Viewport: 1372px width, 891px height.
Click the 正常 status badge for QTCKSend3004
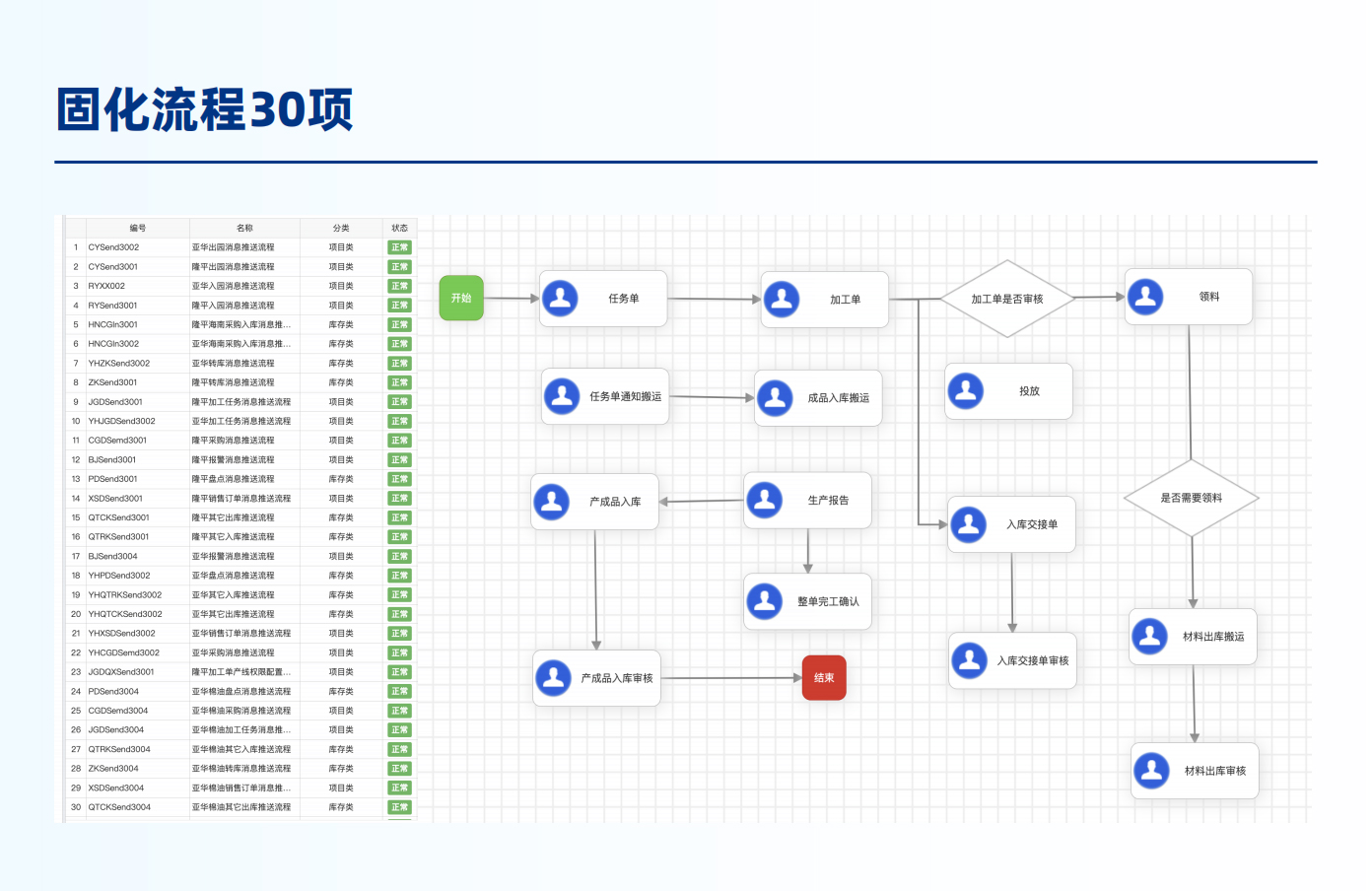point(399,807)
